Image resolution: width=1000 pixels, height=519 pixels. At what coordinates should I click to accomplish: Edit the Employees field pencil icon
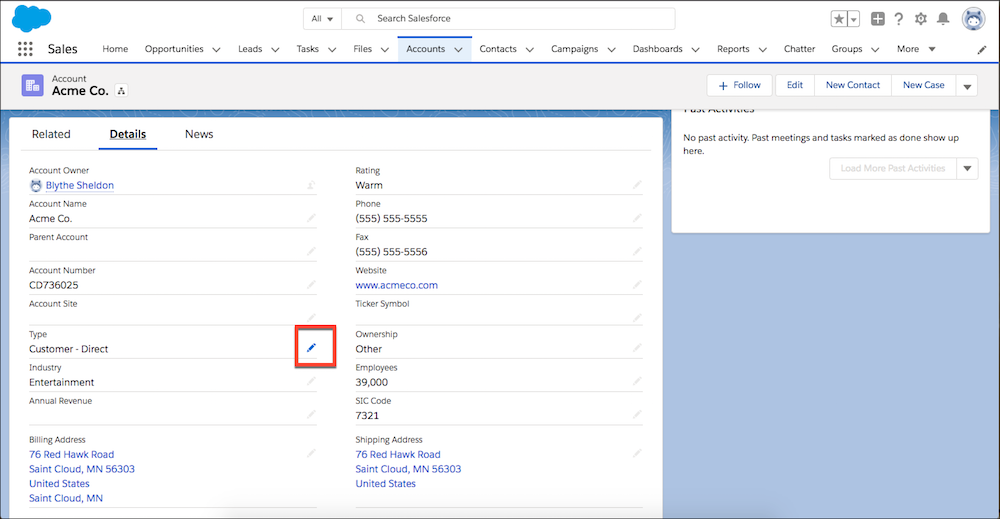coord(637,381)
